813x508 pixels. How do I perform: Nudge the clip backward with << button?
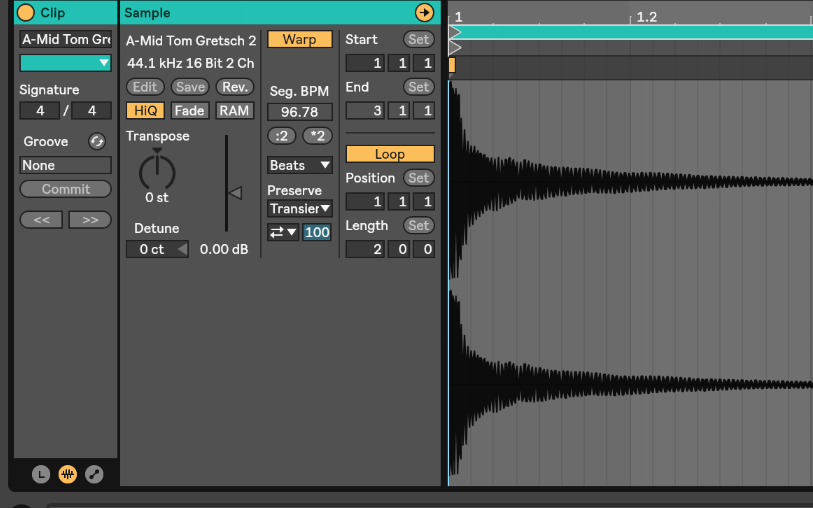coord(41,220)
